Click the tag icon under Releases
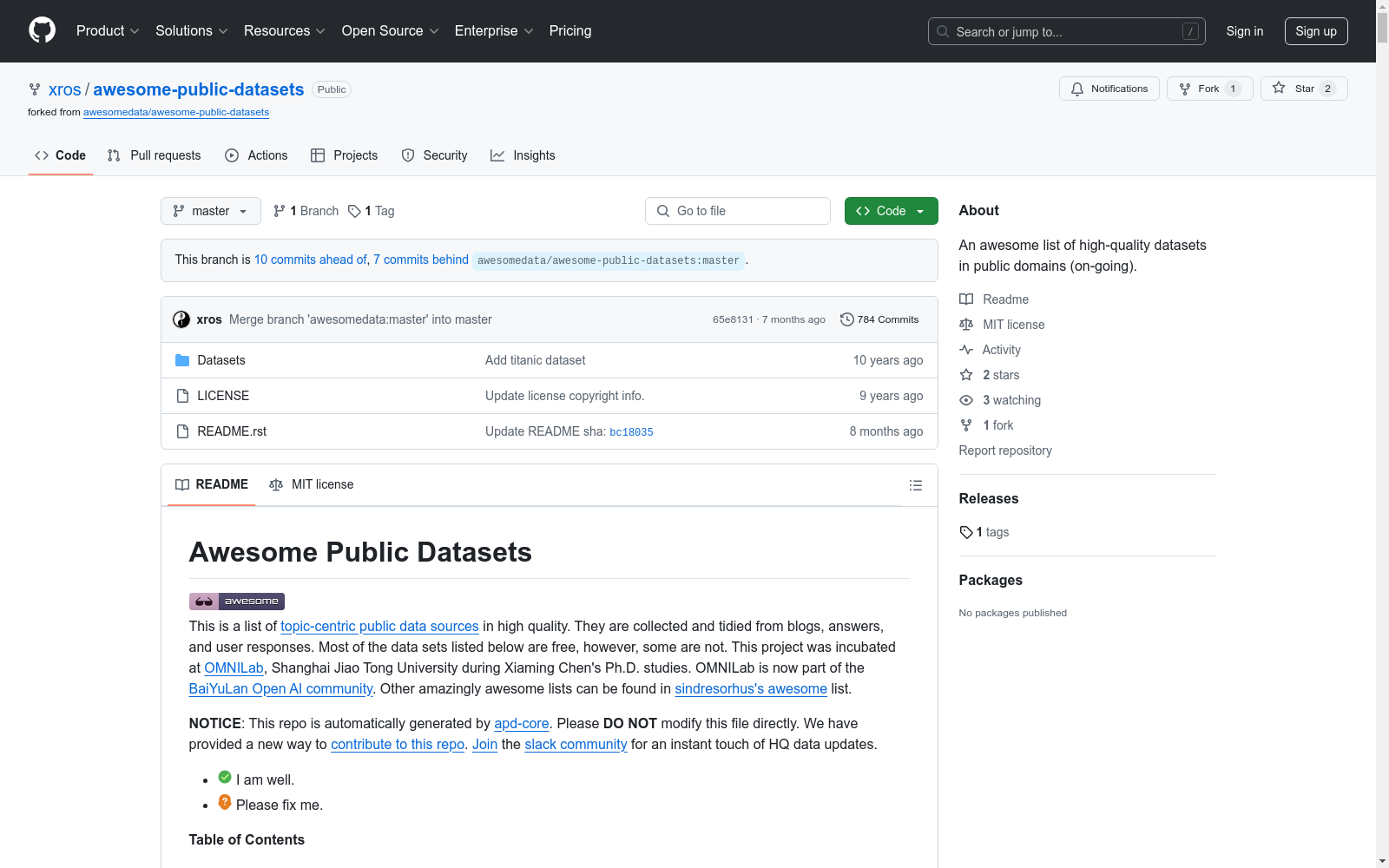This screenshot has width=1389, height=868. 966,532
